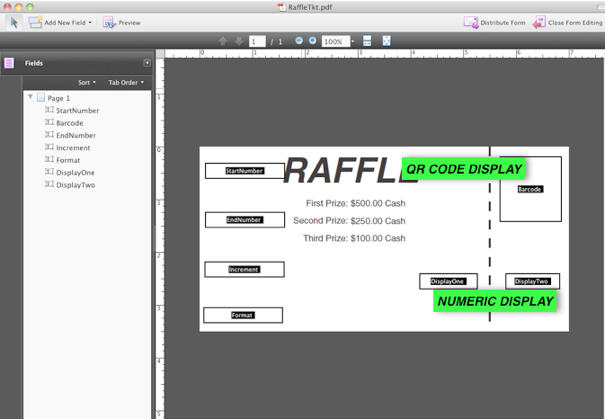Go to next page arrow
This screenshot has width=605, height=419.
click(x=239, y=41)
